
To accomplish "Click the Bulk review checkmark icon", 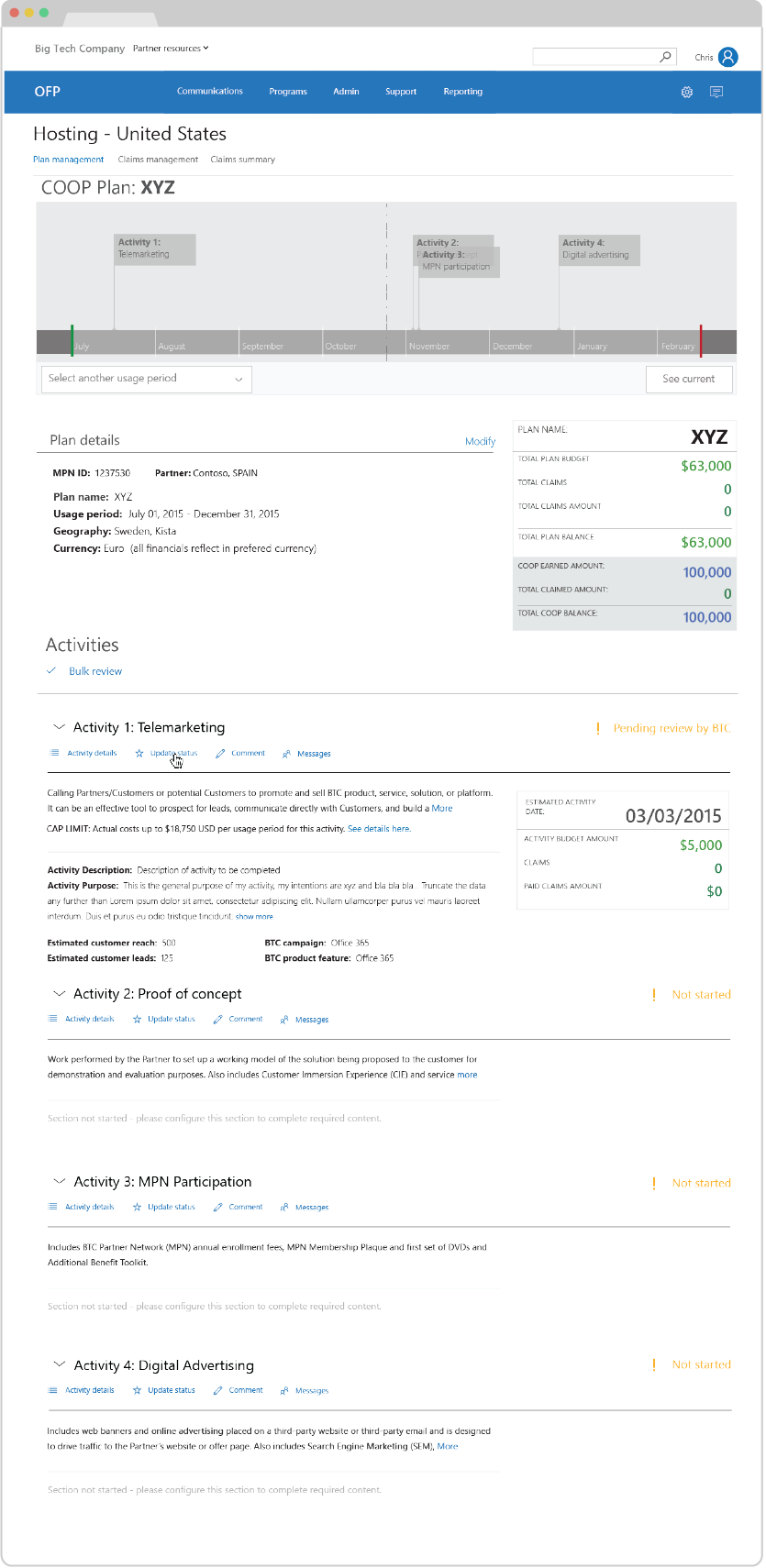I will pos(51,671).
